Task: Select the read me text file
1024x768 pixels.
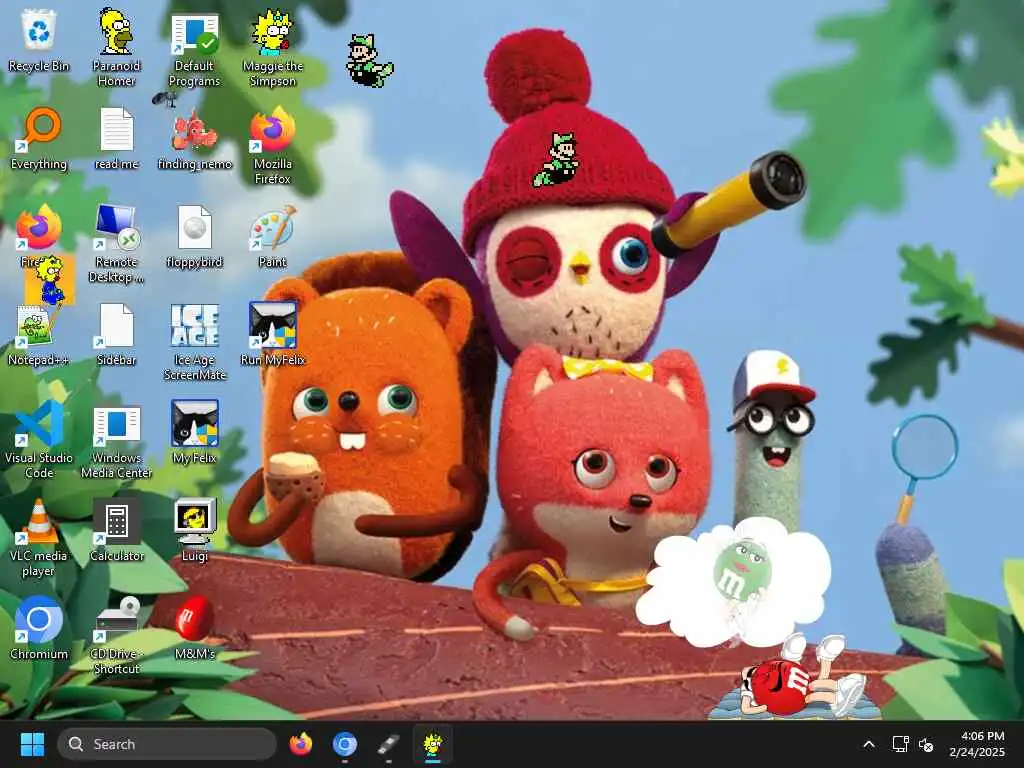Action: point(116,138)
